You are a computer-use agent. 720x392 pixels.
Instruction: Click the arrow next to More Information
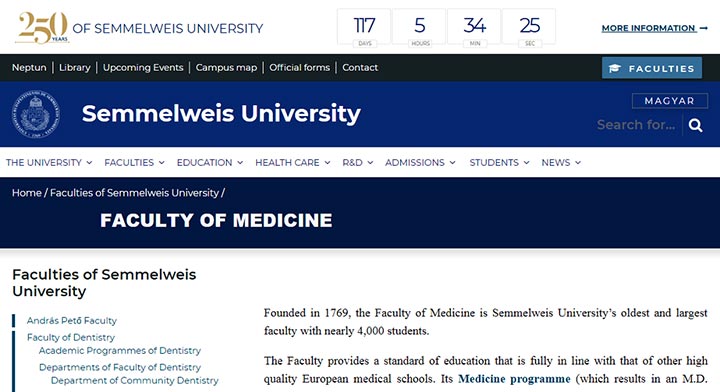703,28
